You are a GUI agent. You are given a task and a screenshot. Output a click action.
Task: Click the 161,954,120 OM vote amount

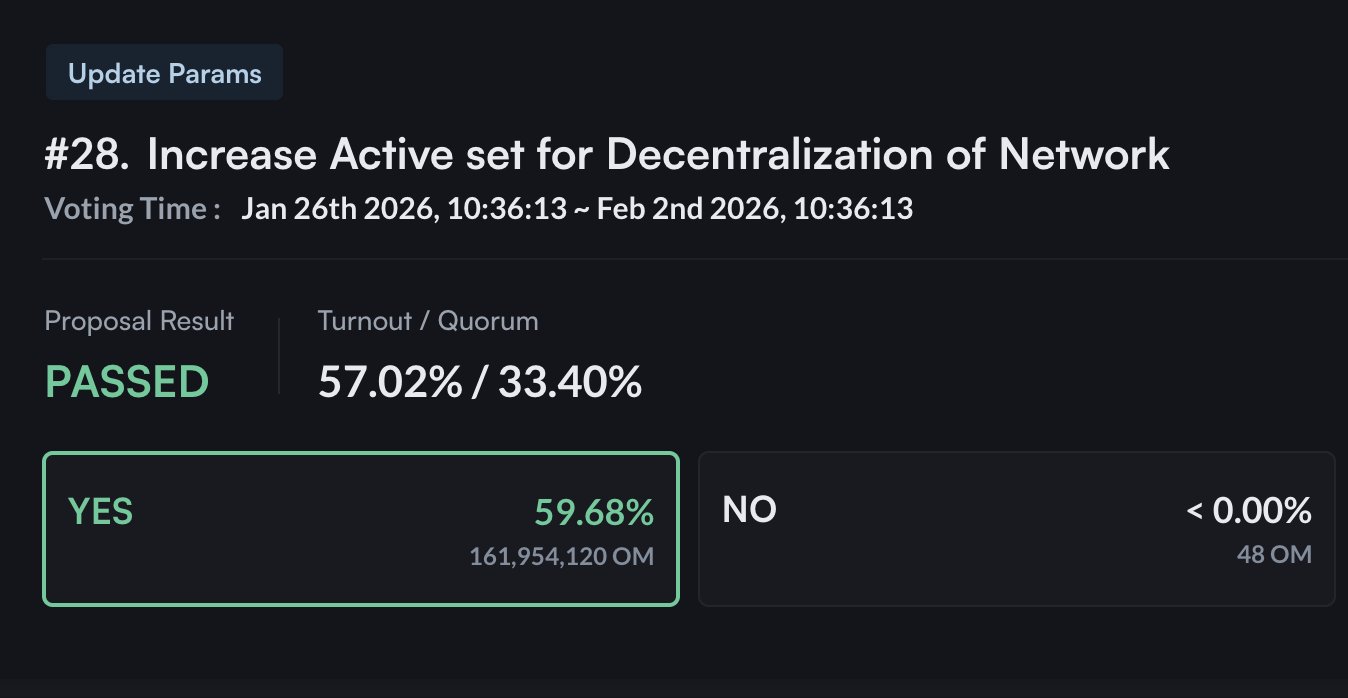click(x=561, y=556)
